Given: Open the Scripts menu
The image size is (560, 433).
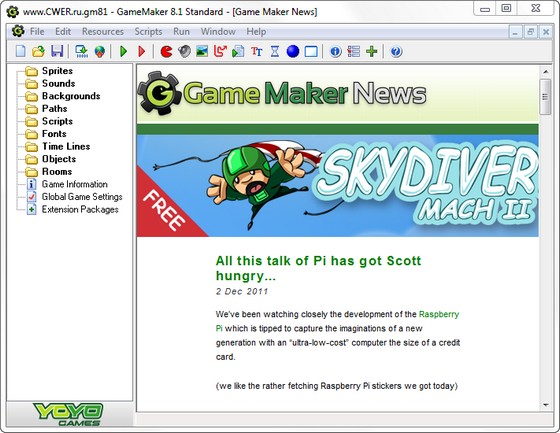Looking at the screenshot, I should point(148,31).
